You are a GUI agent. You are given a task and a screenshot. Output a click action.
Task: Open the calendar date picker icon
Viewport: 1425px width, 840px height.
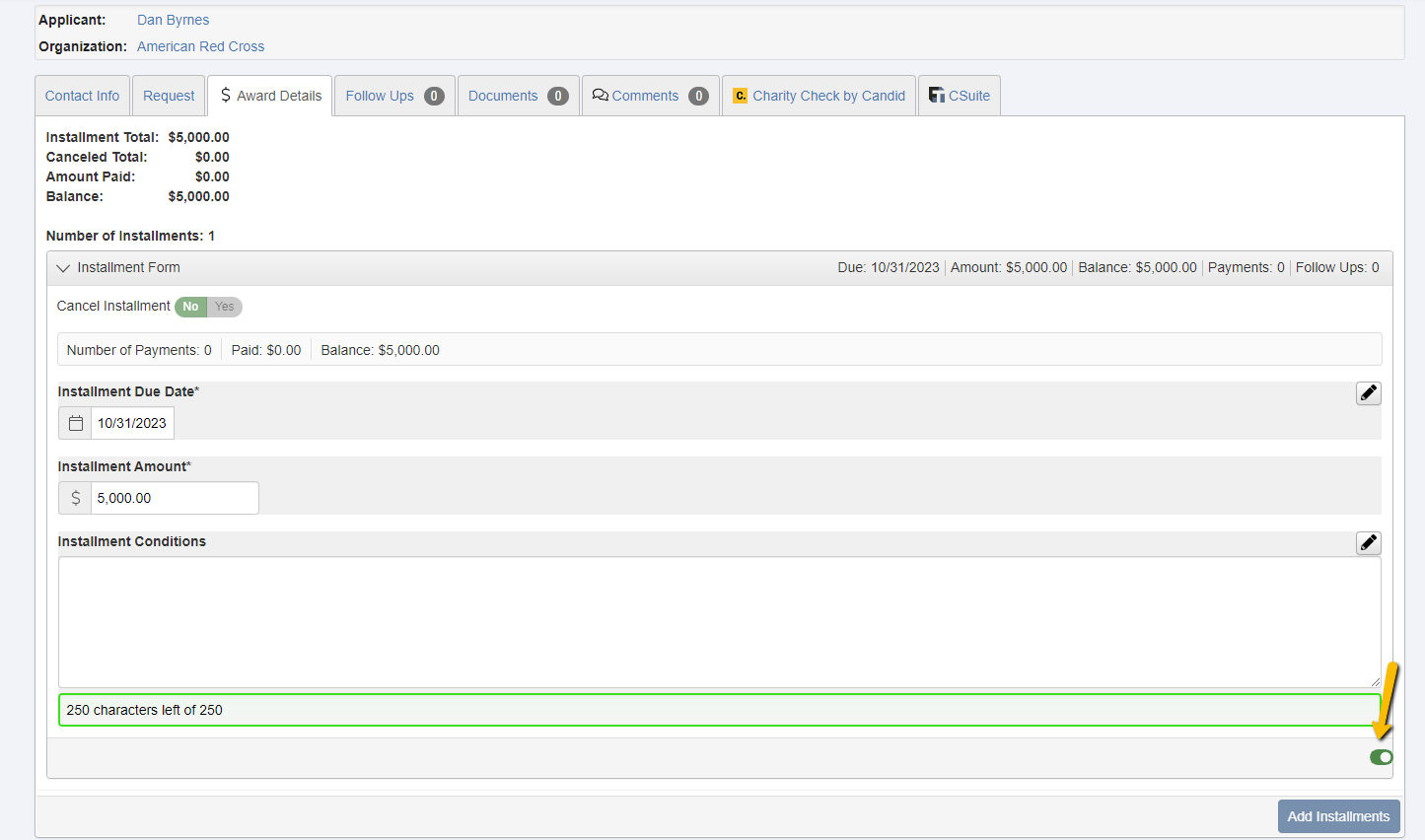(75, 423)
